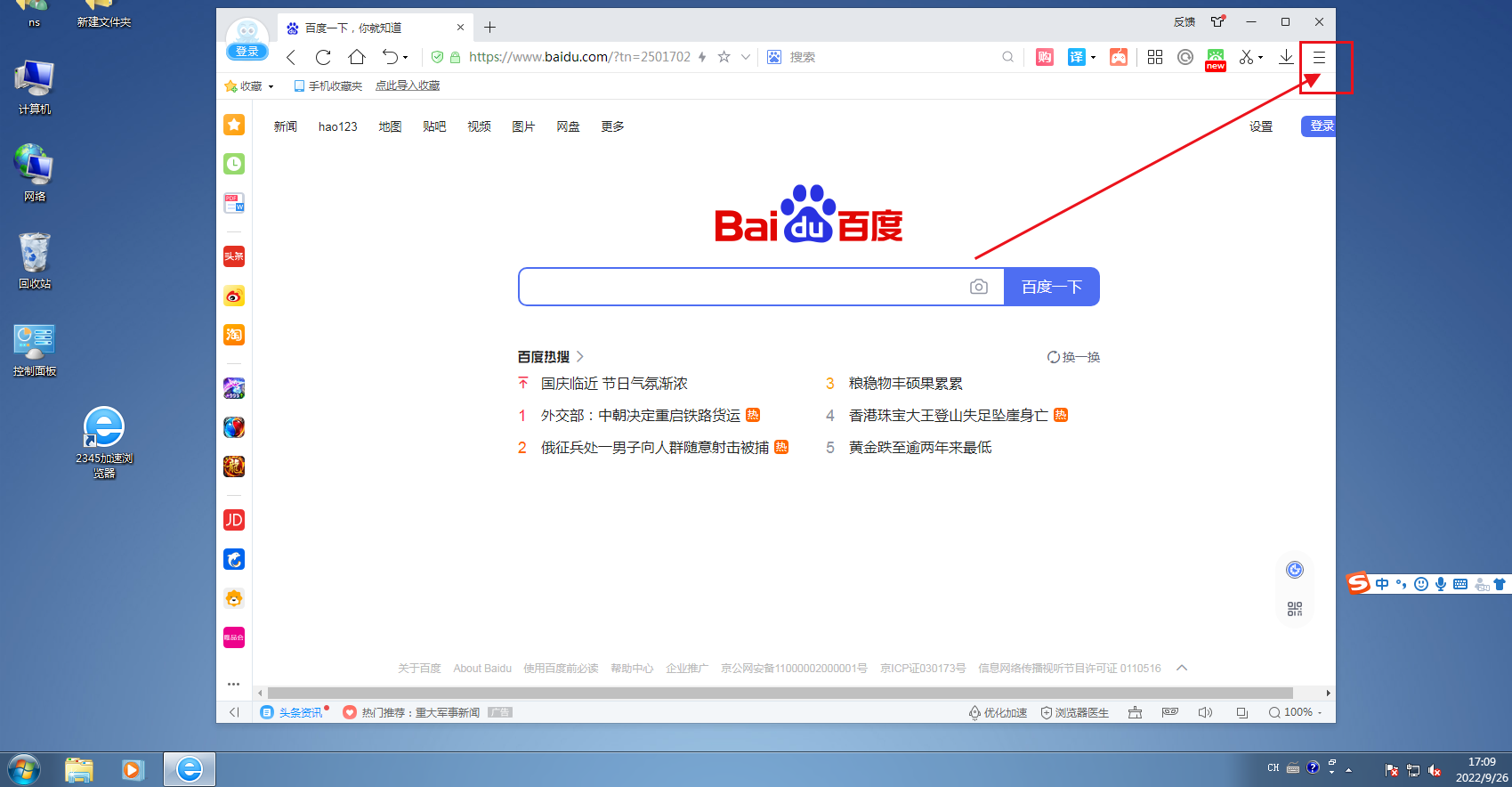Close the Baidu tab
Image resolution: width=1512 pixels, height=787 pixels.
coord(460,28)
